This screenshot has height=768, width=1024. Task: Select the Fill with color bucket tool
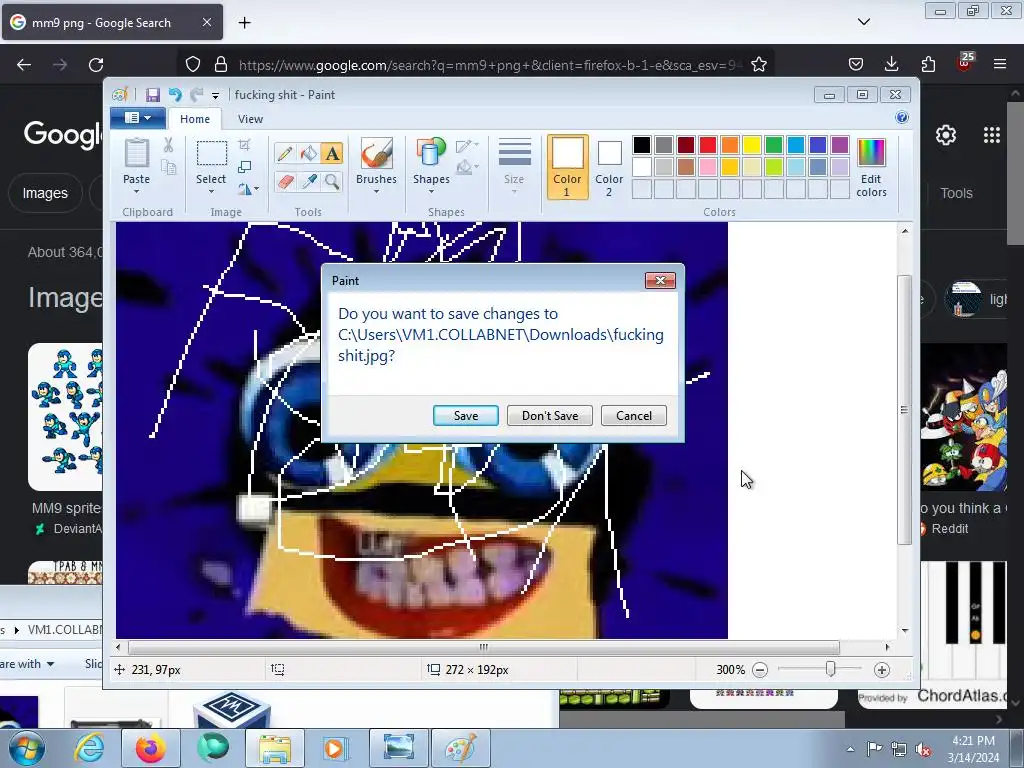[308, 153]
